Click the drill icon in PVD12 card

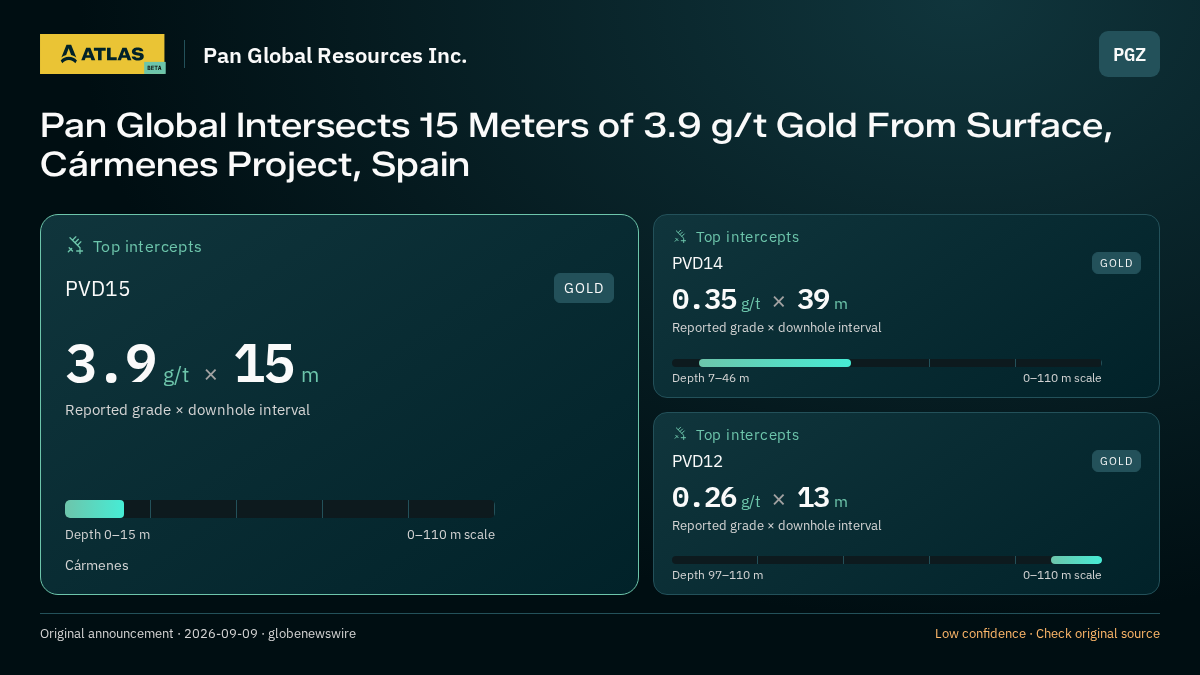680,434
